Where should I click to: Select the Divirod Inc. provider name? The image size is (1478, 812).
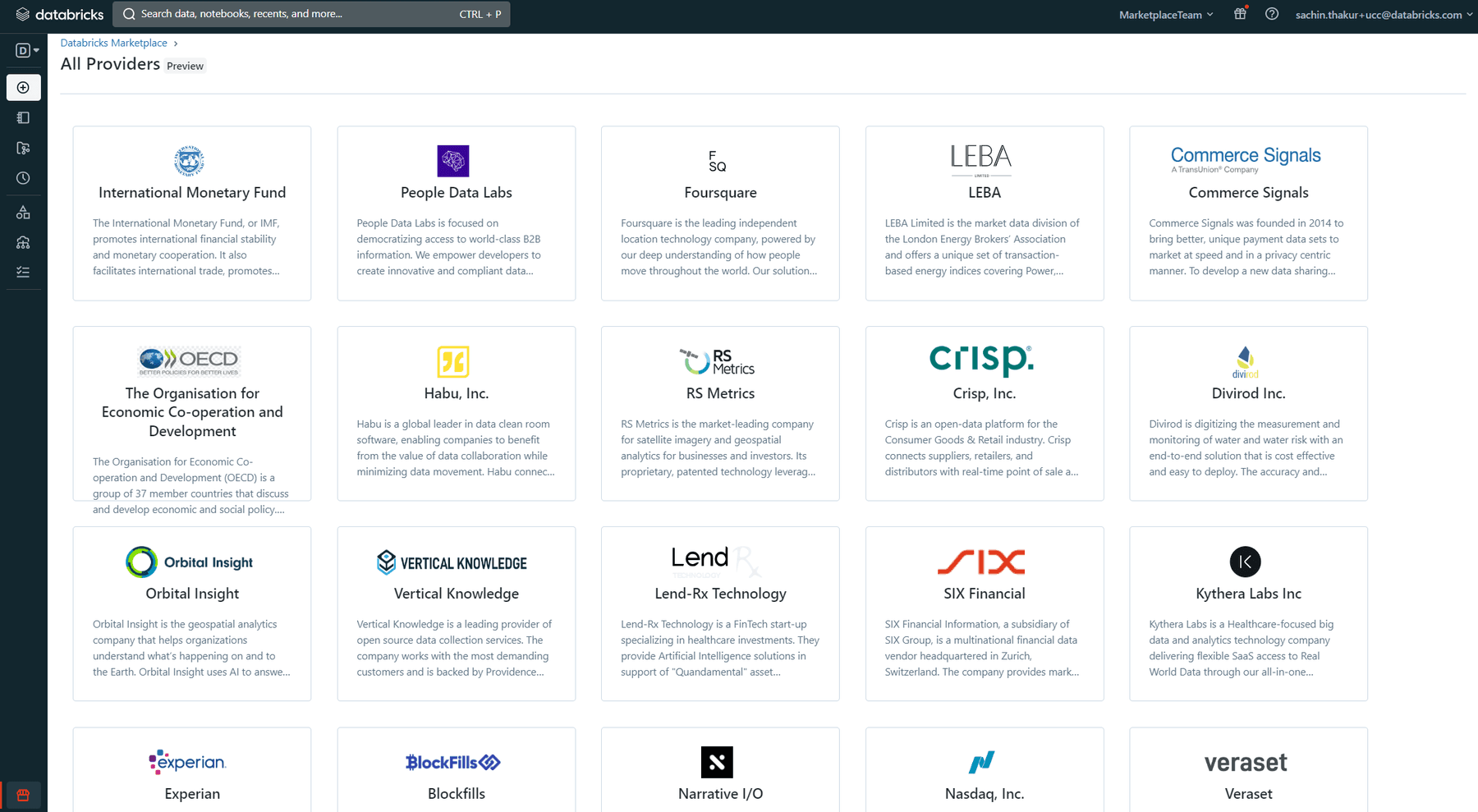(1248, 394)
